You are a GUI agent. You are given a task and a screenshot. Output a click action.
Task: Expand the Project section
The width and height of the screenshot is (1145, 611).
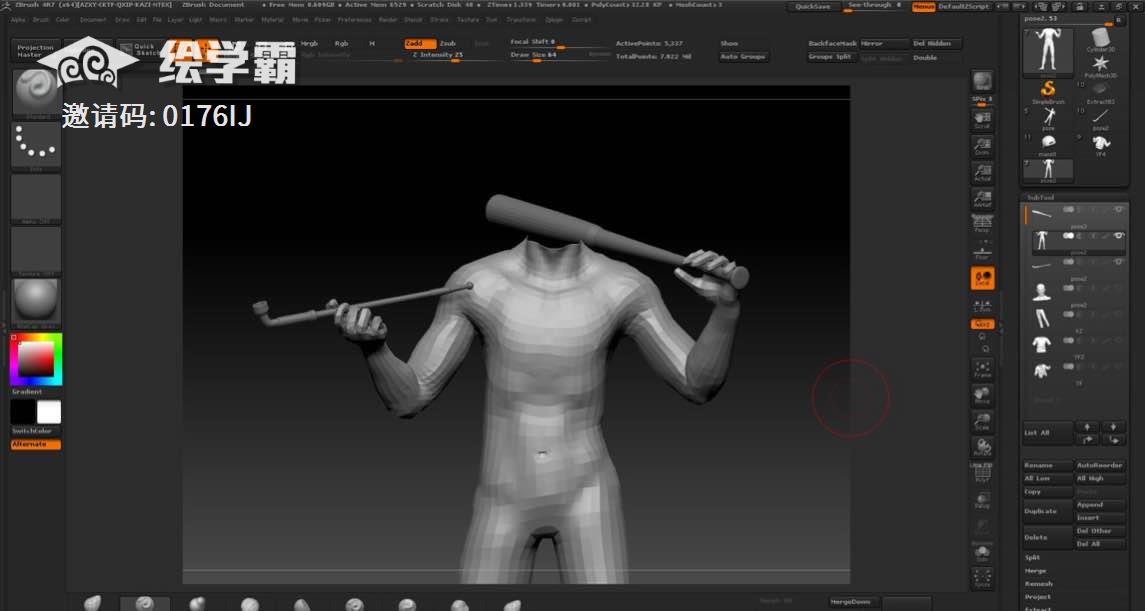tap(1038, 597)
